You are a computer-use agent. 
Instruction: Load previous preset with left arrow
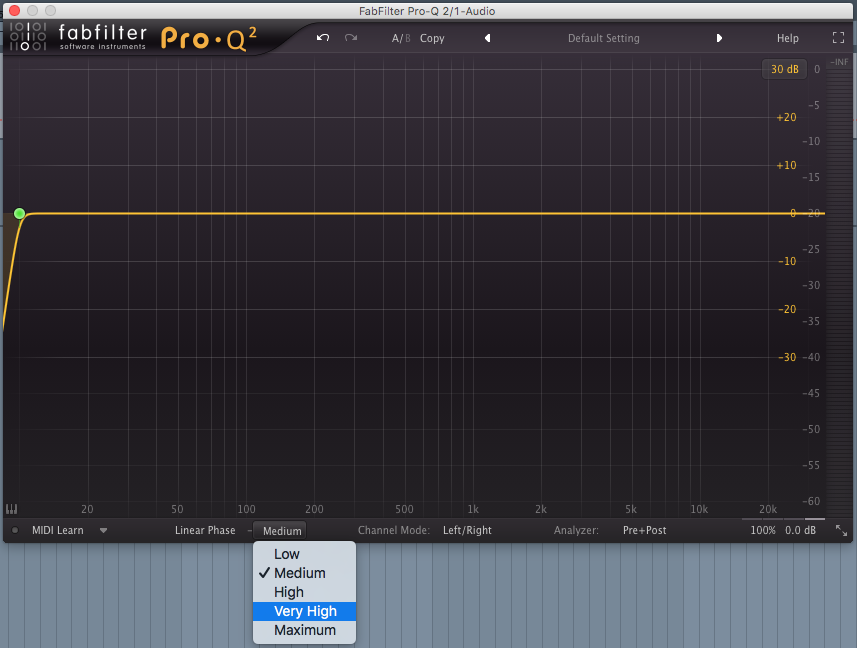(488, 38)
